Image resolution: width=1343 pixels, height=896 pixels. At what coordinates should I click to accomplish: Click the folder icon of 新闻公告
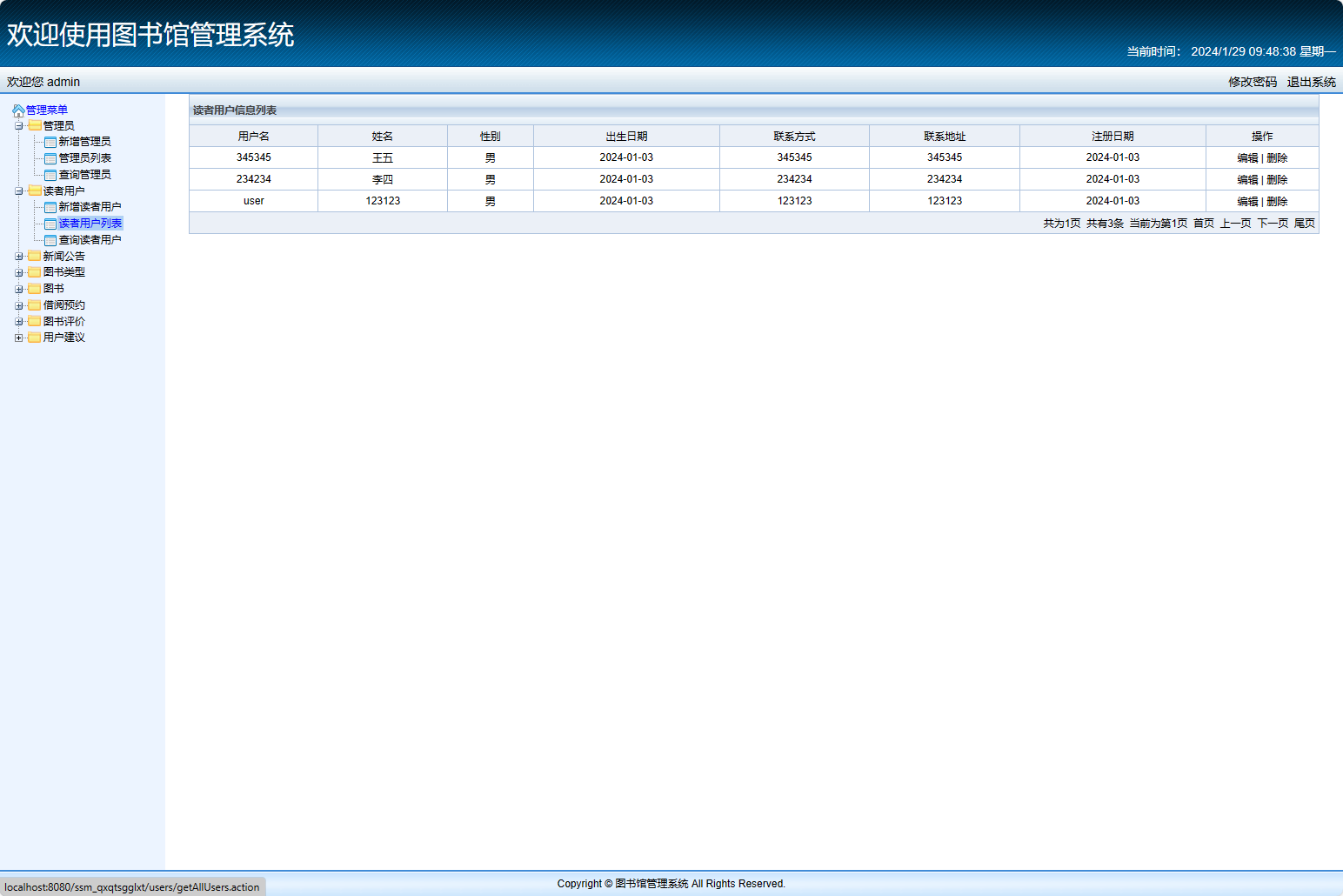coord(35,257)
